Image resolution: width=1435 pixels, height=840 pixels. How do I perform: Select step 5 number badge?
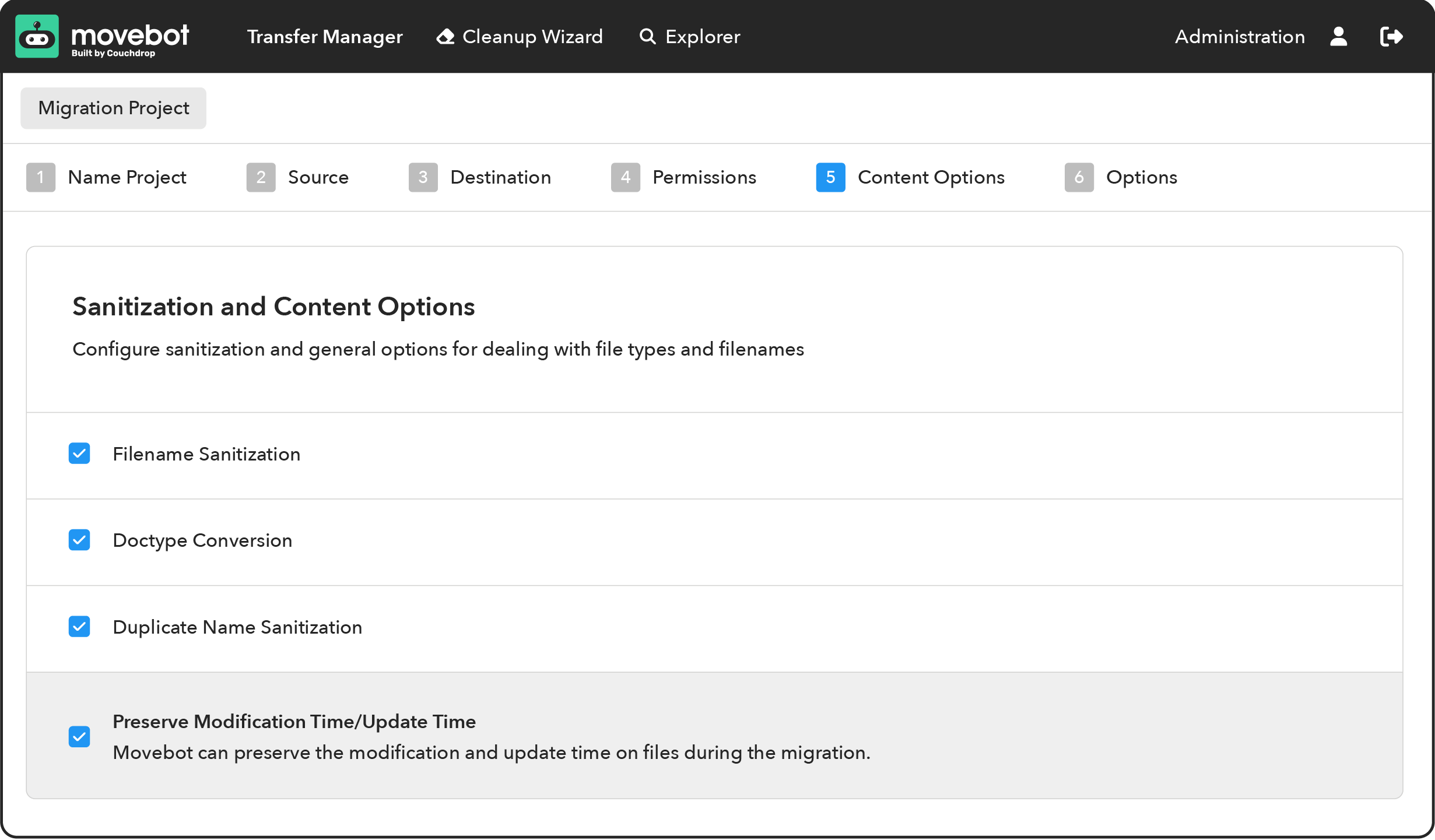[x=830, y=177]
